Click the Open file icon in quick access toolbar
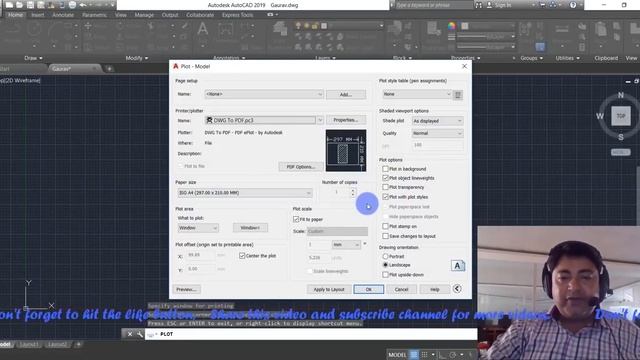 coord(19,5)
